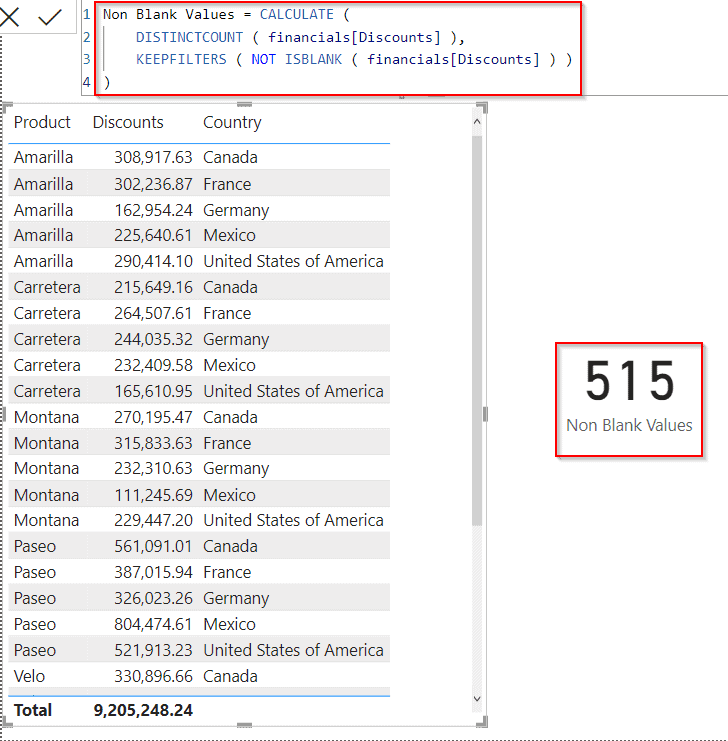The image size is (728, 741).
Task: Click the 515 card value
Action: click(630, 381)
